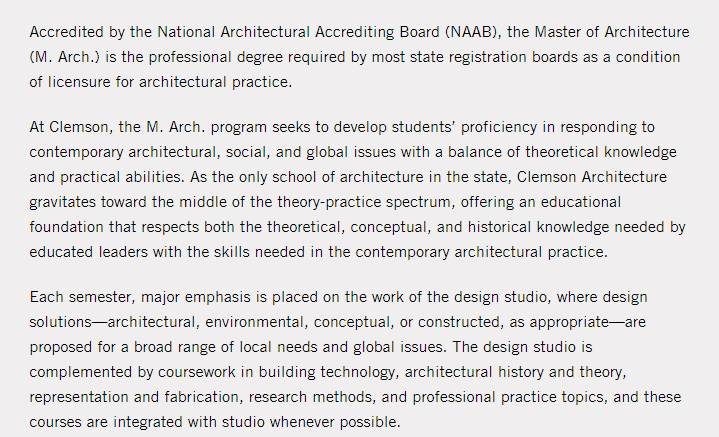Click "design studio" in "work of the design studio"
The height and width of the screenshot is (437, 719).
(501, 297)
